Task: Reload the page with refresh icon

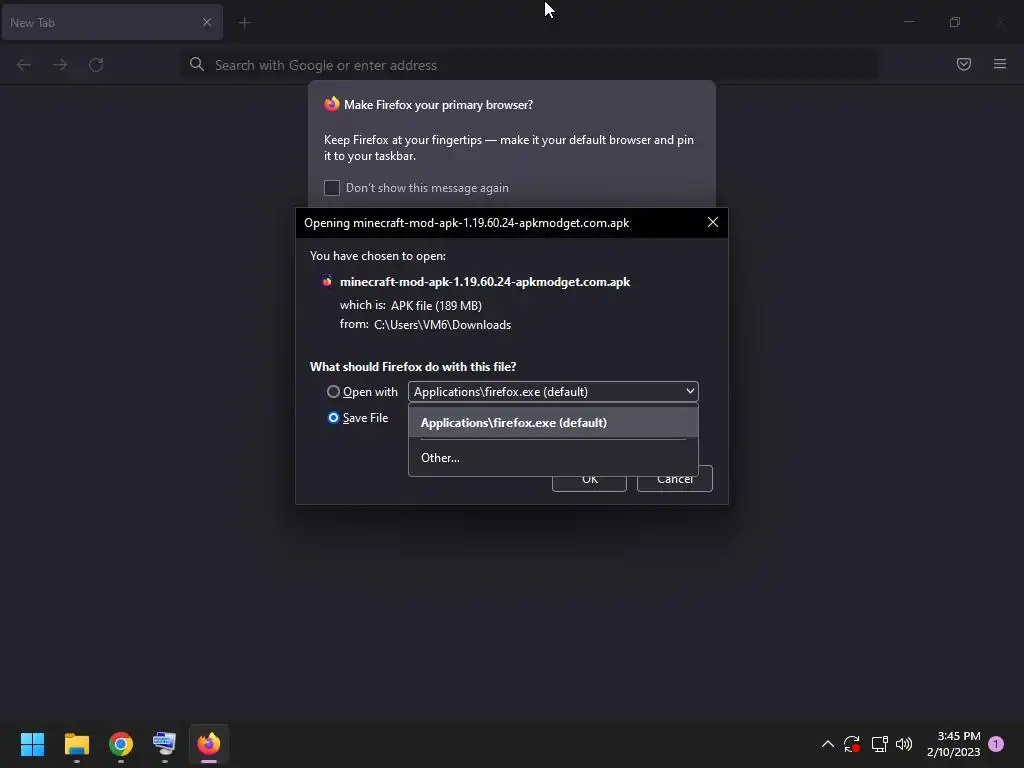Action: [x=96, y=65]
